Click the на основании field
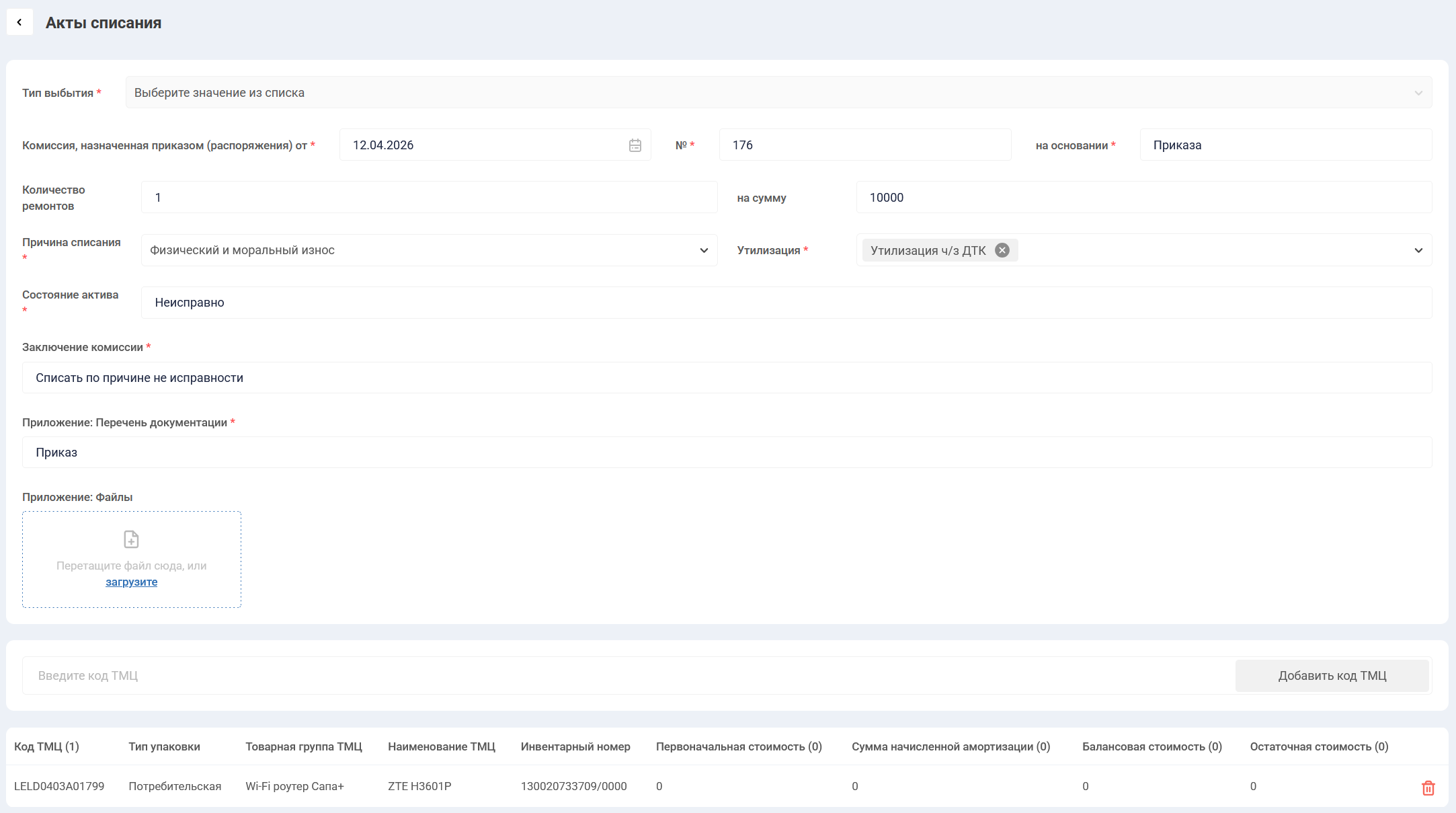Screen dimensions: 1456x813 pyautogui.click(x=1285, y=145)
